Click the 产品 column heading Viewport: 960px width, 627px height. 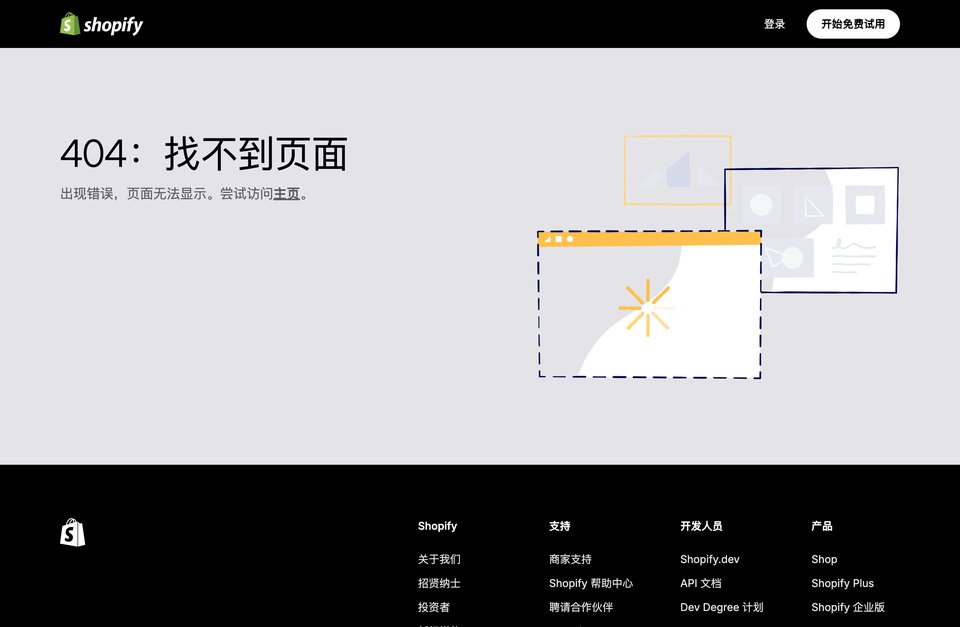tap(822, 526)
